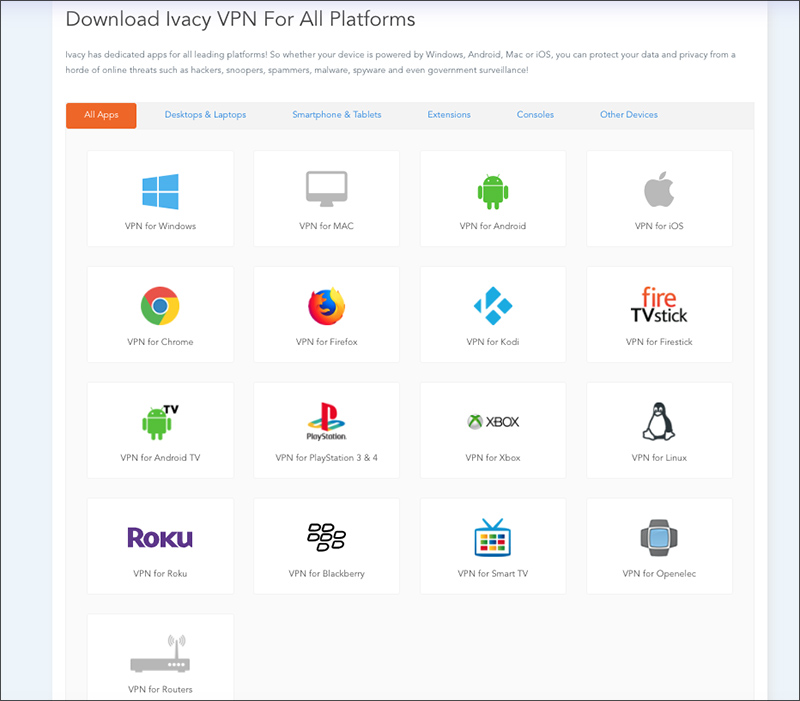This screenshot has width=800, height=701.
Task: Open the VPN for Firefox link
Action: (327, 342)
